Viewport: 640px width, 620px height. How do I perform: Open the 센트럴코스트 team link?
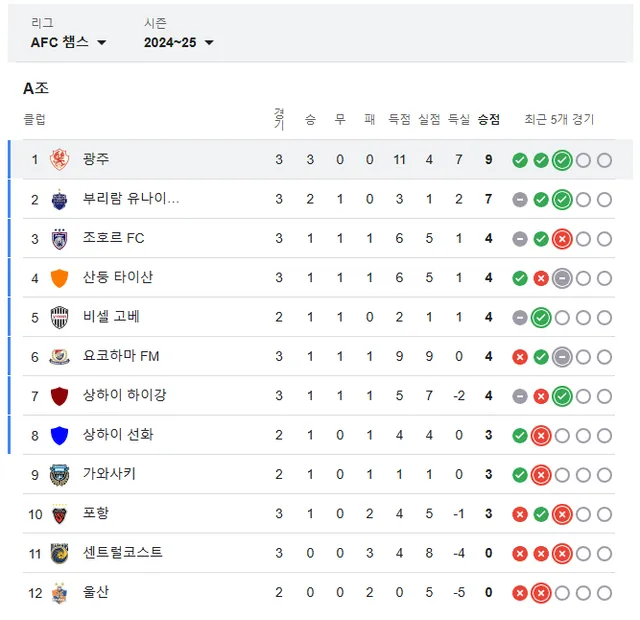point(122,552)
